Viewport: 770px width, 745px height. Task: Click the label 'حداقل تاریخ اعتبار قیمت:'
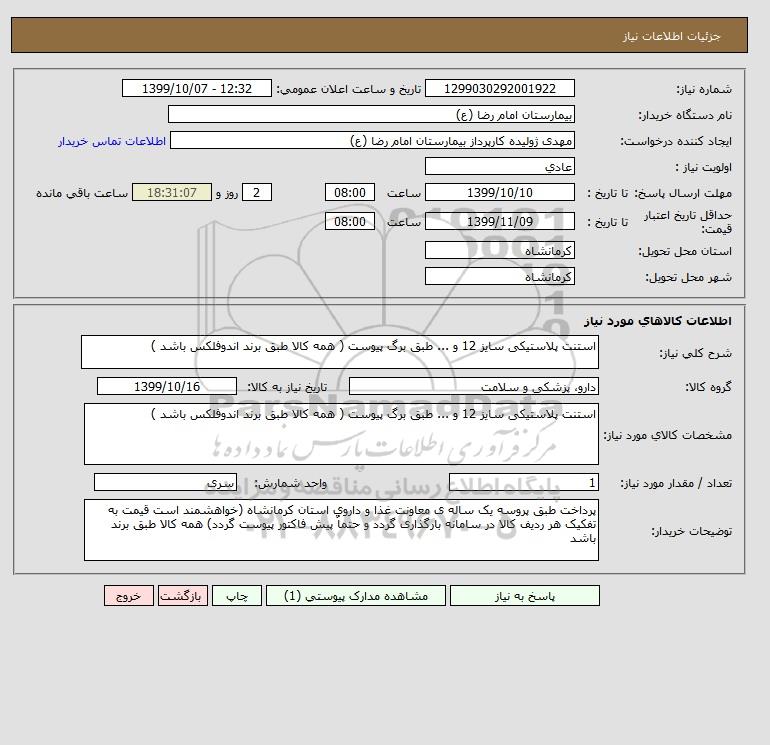tap(688, 222)
